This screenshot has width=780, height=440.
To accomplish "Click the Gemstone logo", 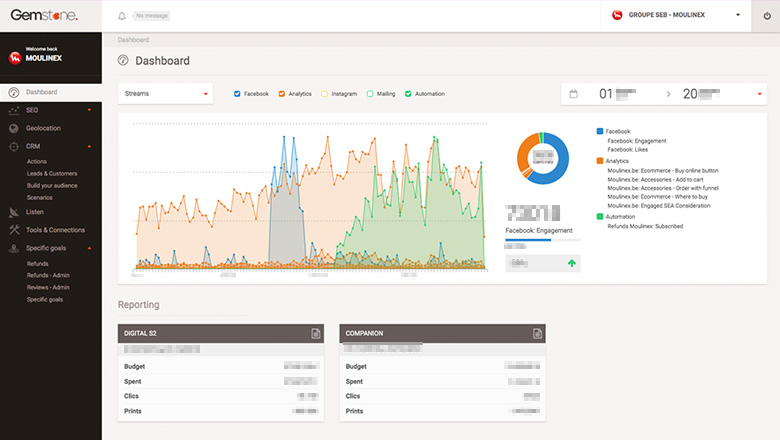I will click(x=44, y=15).
